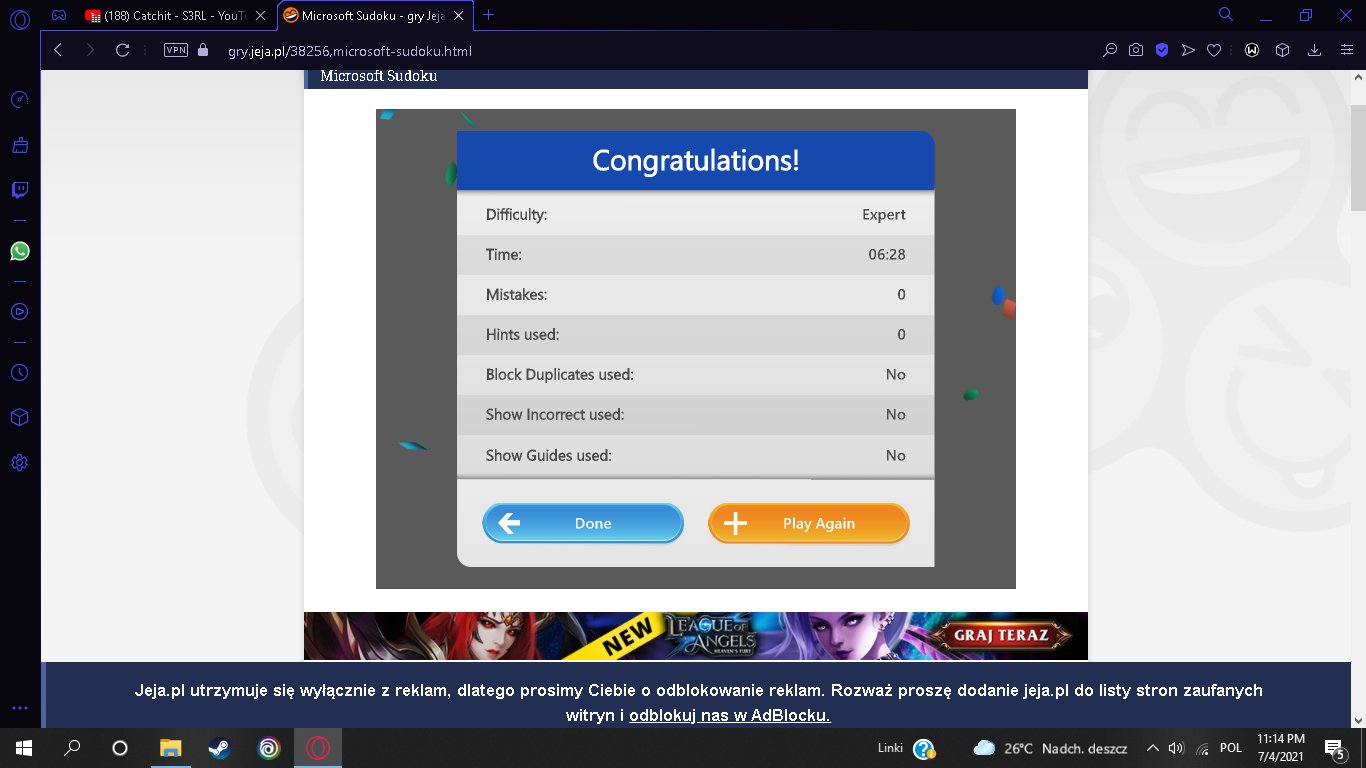
Task: Show hidden tray icons chevron
Action: 1152,748
